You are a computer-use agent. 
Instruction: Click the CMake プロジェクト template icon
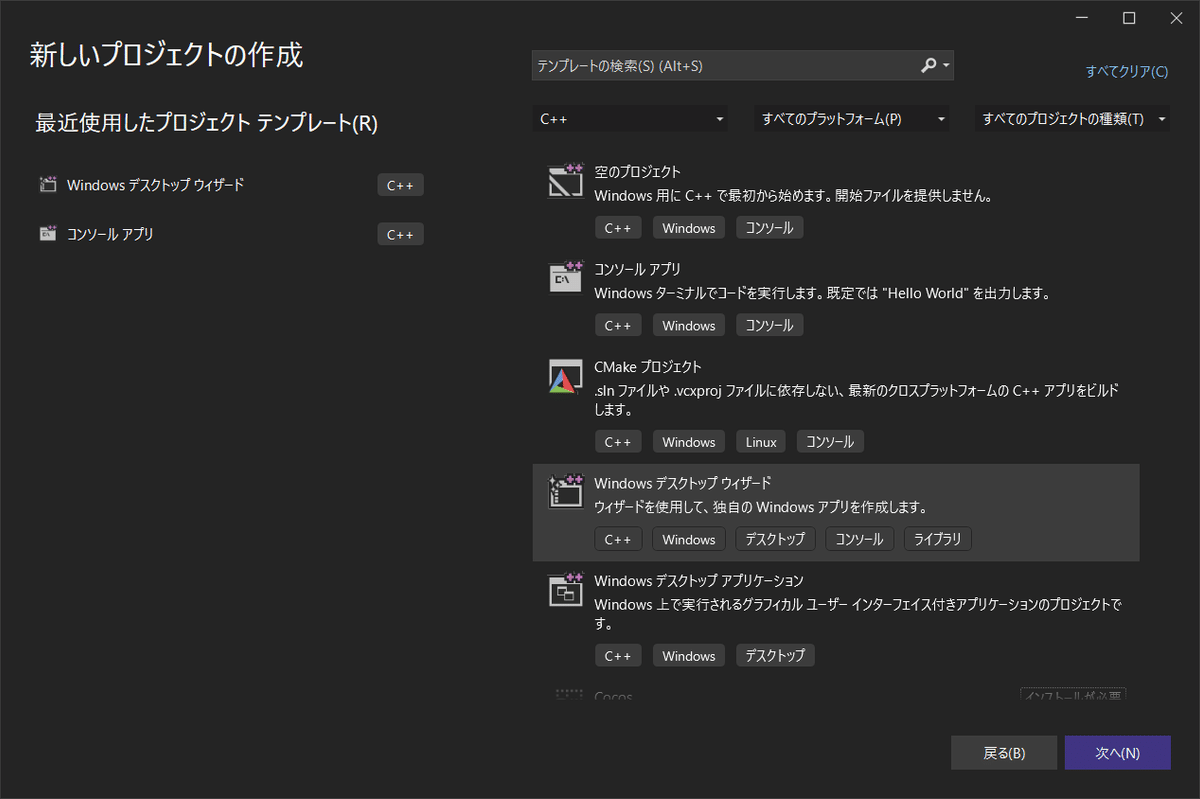(565, 376)
